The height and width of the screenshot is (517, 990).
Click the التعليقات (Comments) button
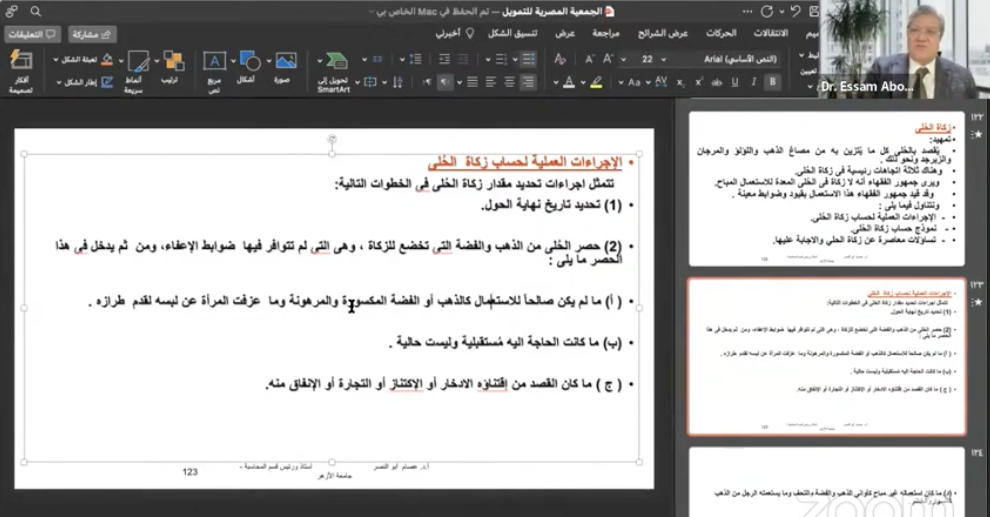32,34
